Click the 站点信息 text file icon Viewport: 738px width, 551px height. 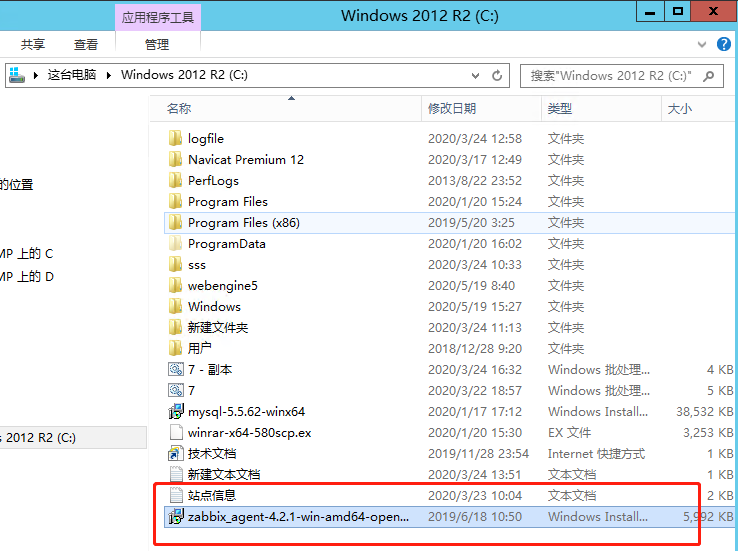click(176, 495)
